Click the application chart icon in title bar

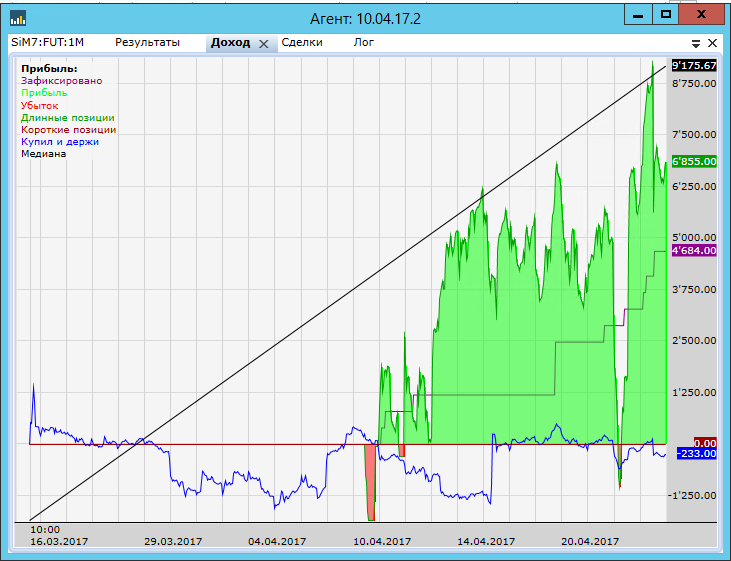click(x=18, y=18)
